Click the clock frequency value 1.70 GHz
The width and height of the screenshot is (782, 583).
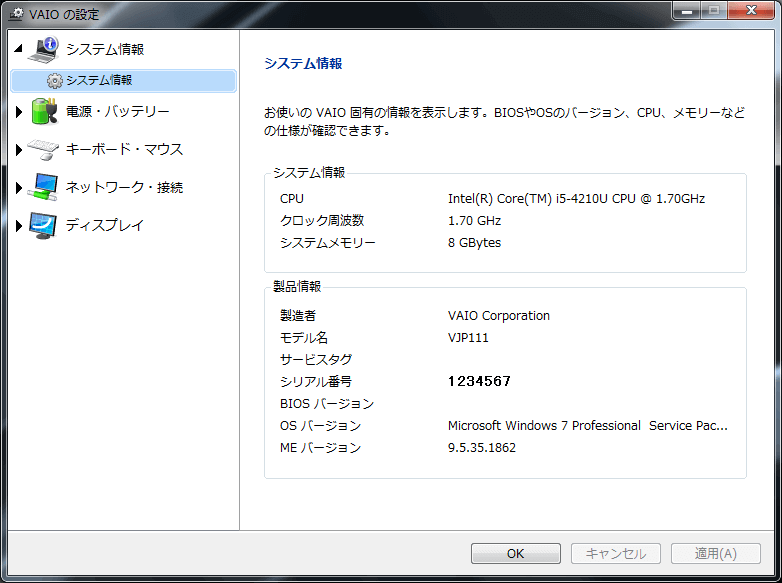[474, 220]
